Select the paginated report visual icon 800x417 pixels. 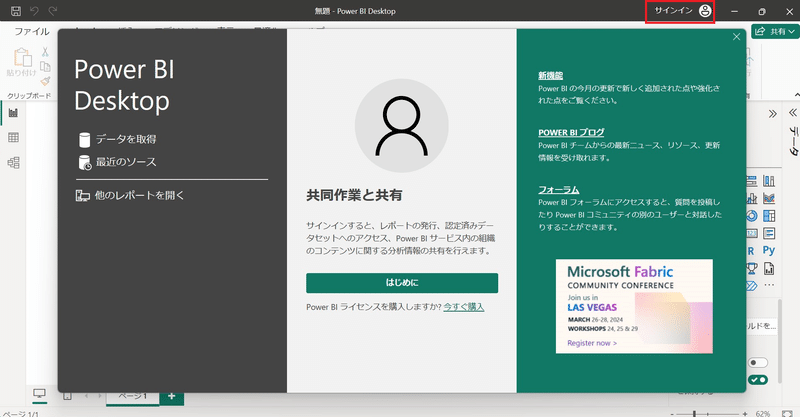[769, 268]
